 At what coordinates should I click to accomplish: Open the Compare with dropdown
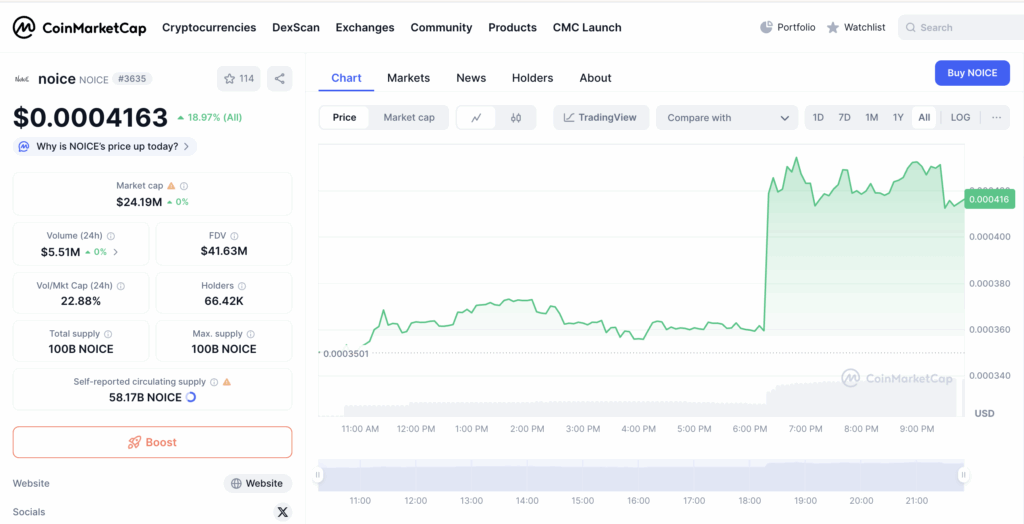727,118
